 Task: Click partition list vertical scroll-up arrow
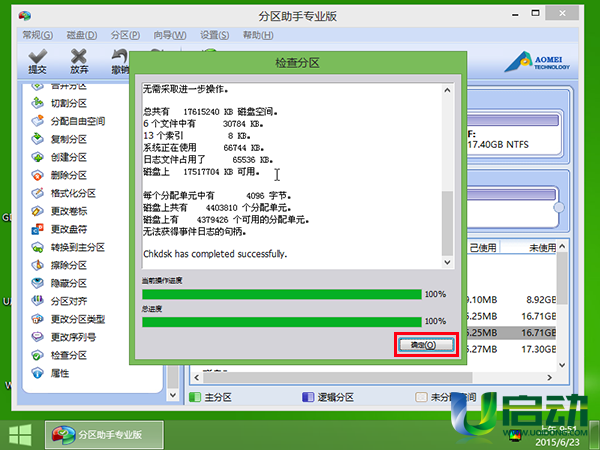562,246
